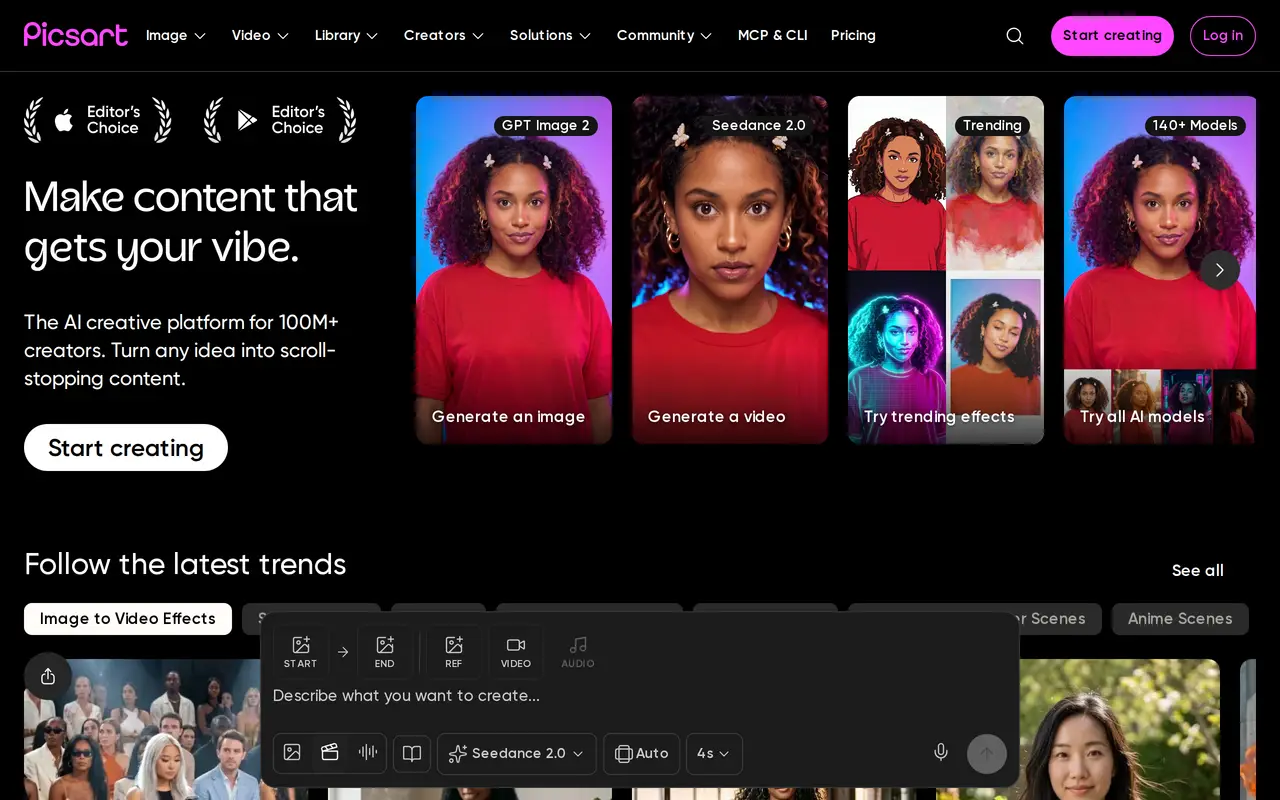Click the share icon on the trend video
1280x800 pixels.
coord(48,677)
